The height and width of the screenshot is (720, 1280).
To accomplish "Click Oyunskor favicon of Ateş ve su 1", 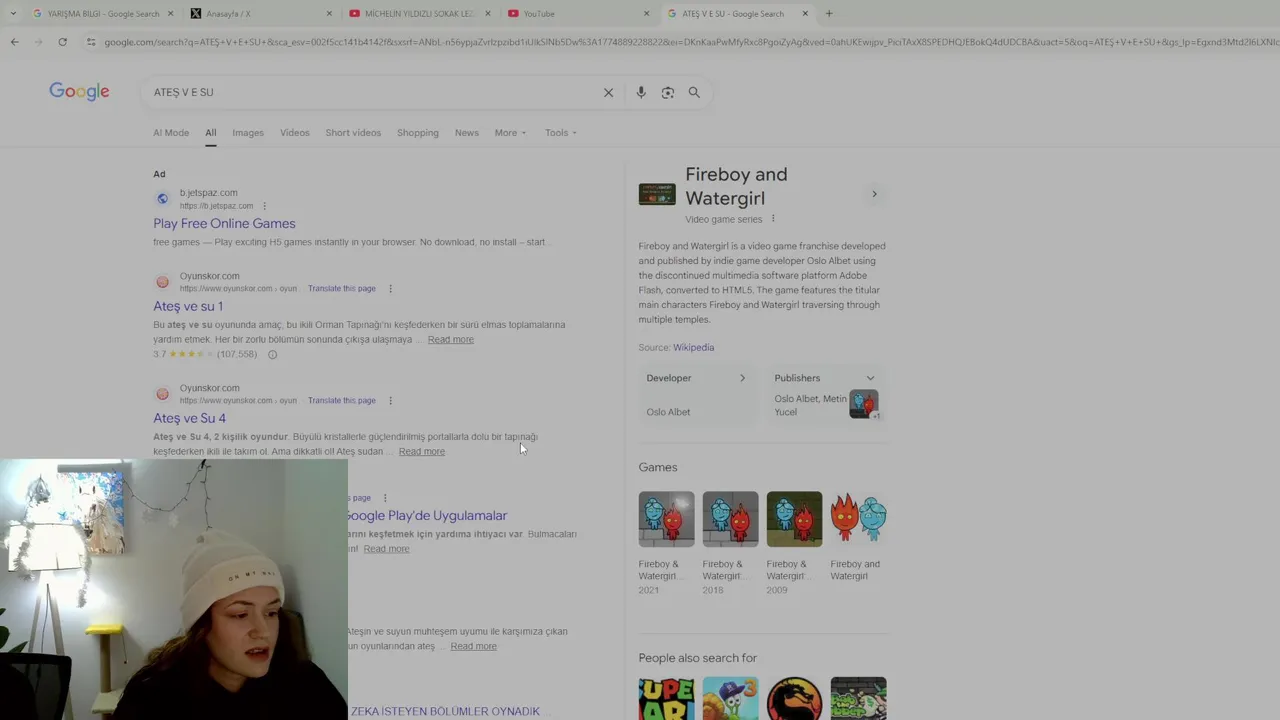I will coord(162,282).
